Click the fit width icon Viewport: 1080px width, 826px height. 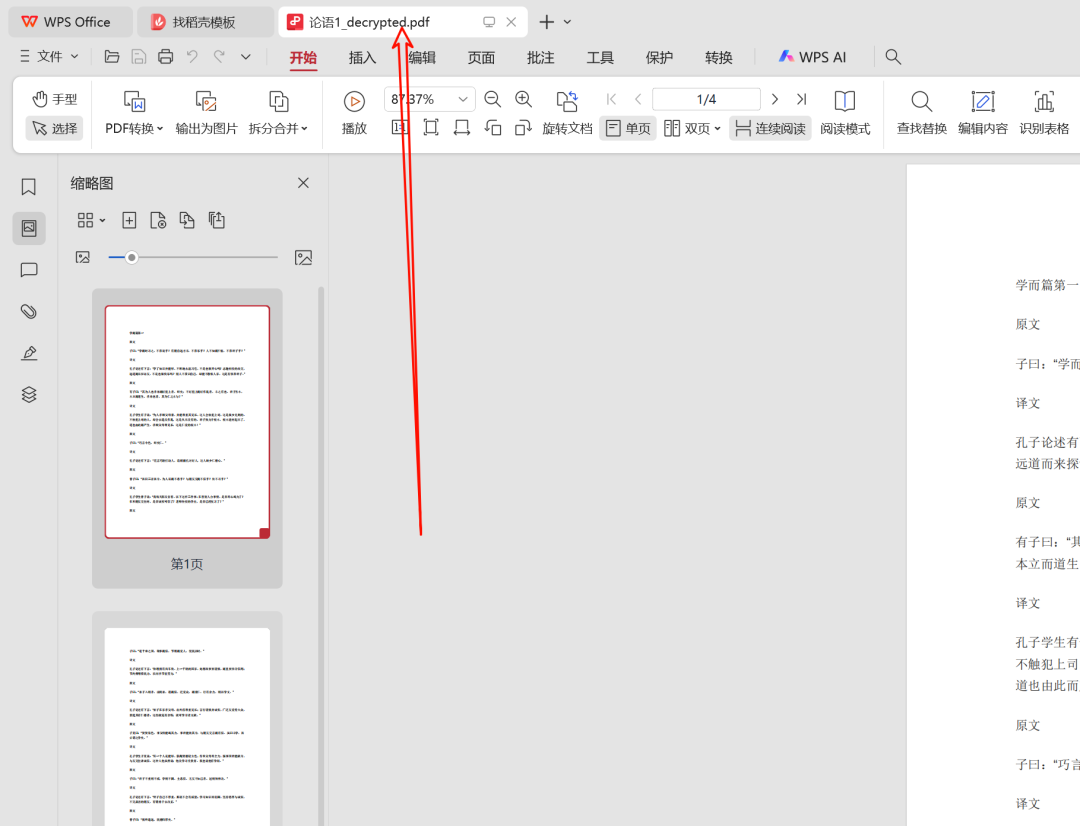[461, 127]
